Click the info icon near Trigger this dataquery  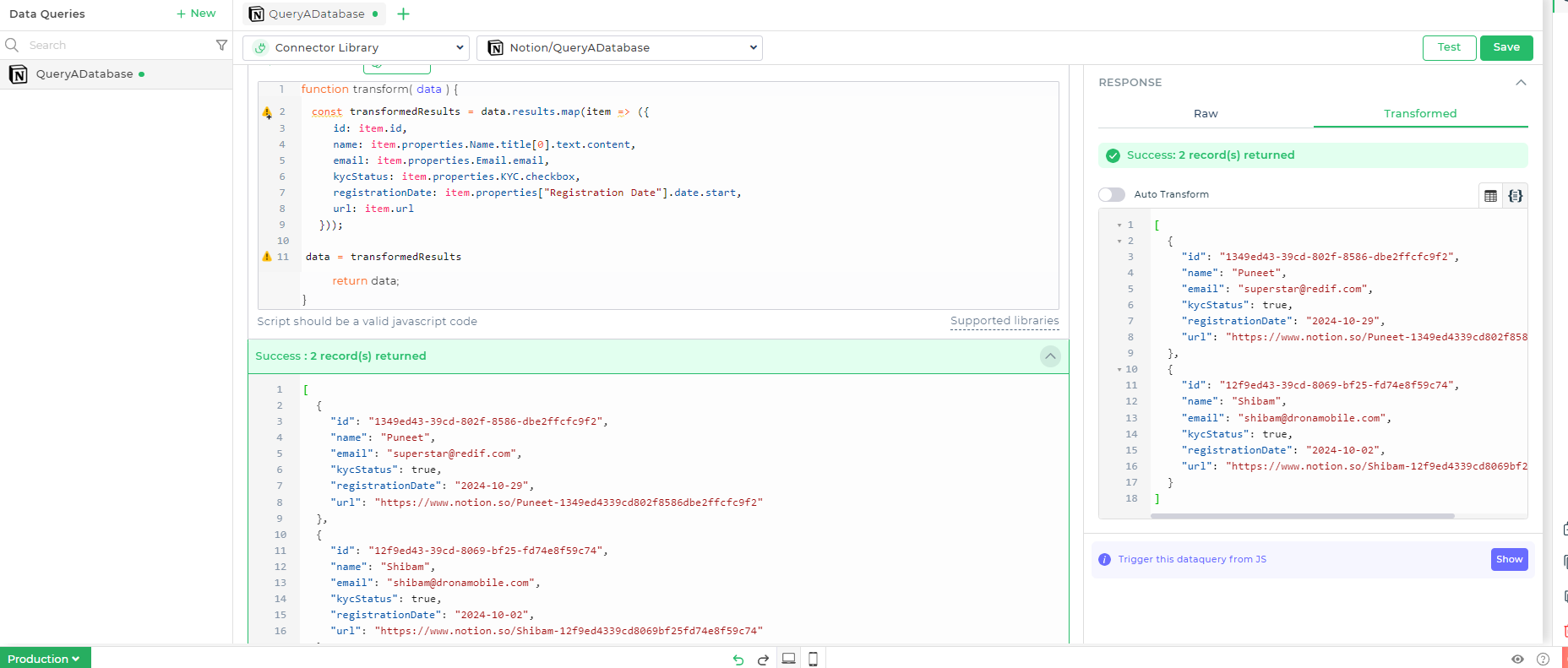coord(1104,560)
